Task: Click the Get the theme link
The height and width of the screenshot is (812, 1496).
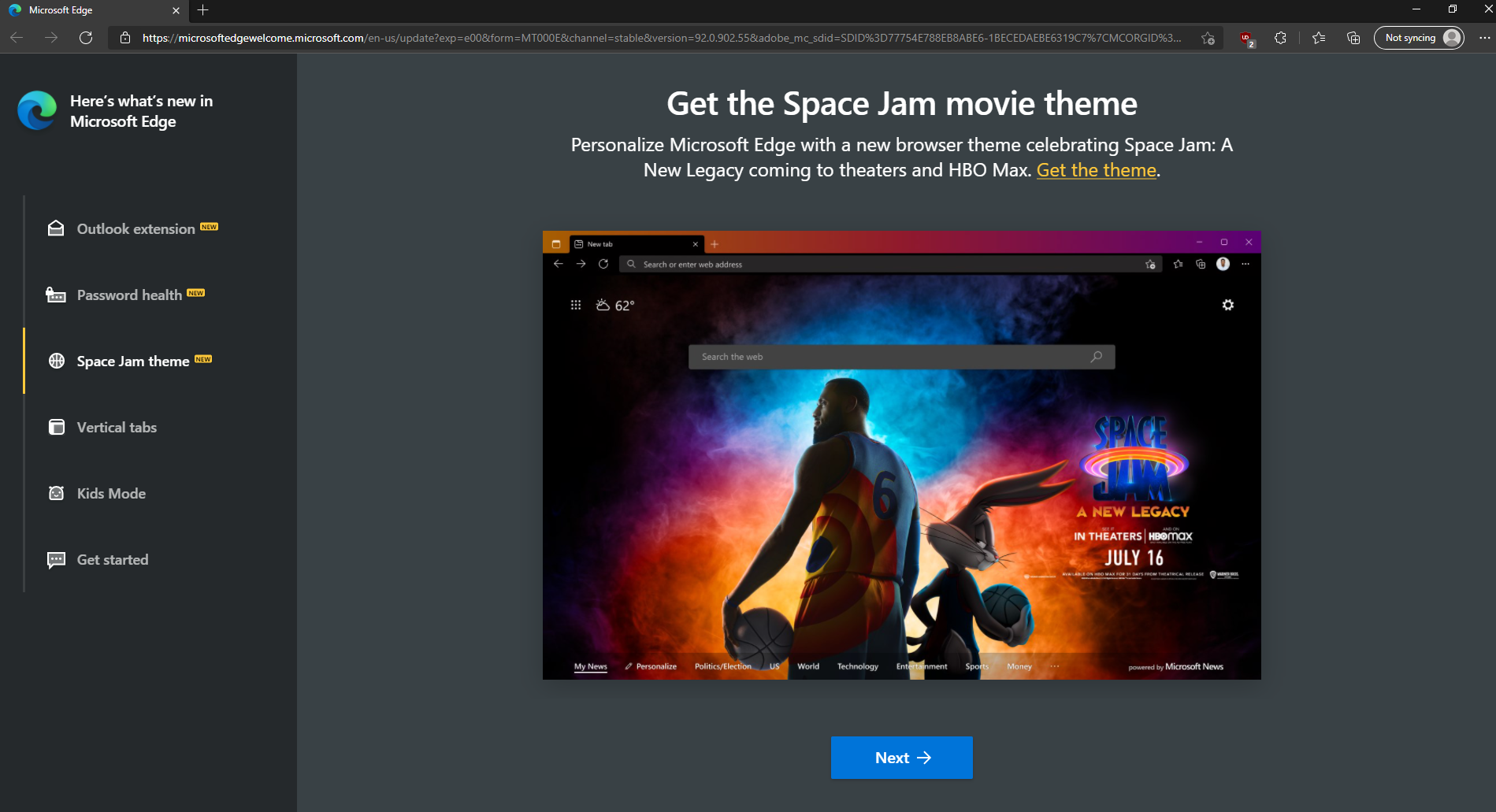Action: coord(1096,170)
